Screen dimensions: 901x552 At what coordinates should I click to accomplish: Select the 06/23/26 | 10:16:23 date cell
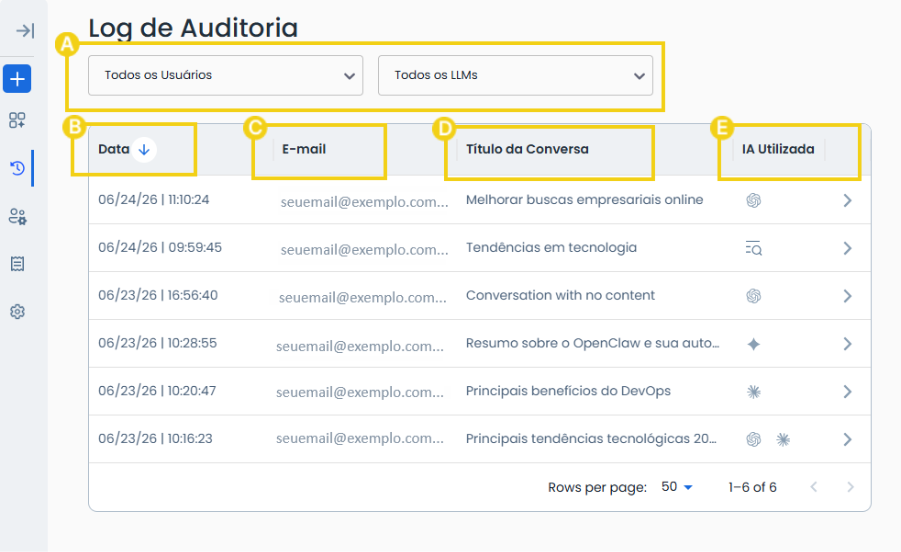pyautogui.click(x=155, y=438)
